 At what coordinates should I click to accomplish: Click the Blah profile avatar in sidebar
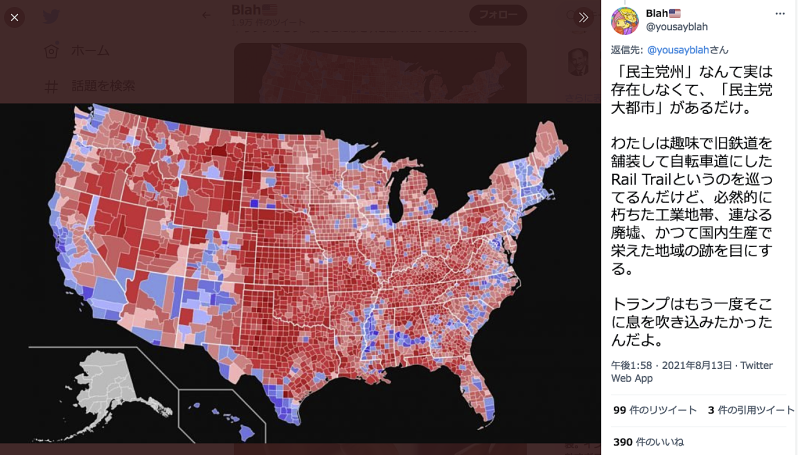[624, 21]
